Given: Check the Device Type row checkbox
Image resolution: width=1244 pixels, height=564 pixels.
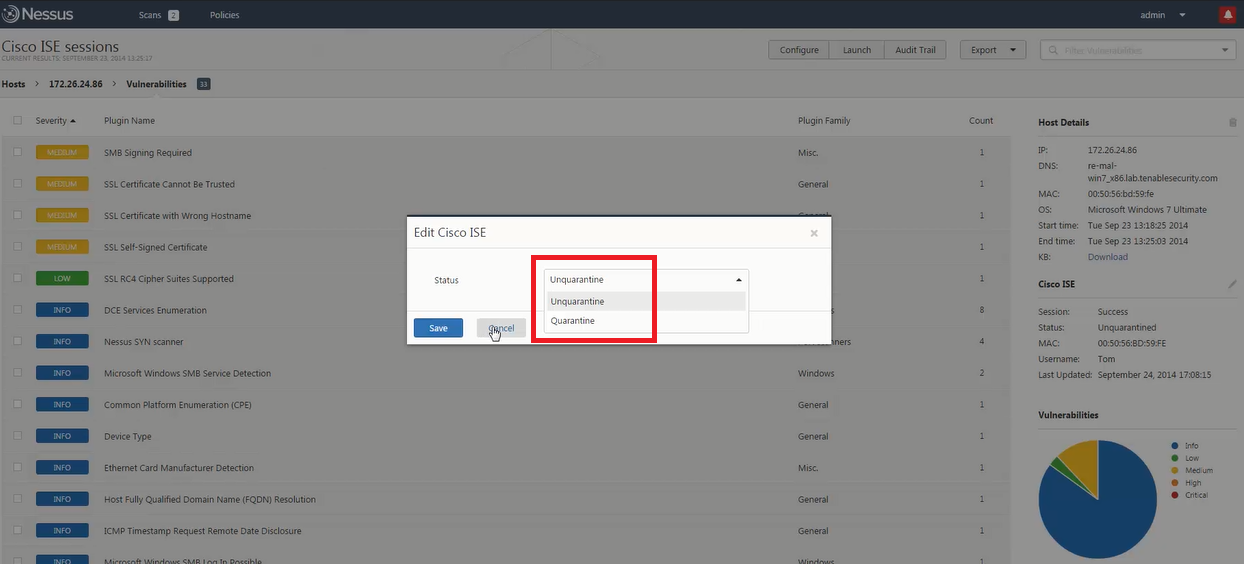Looking at the screenshot, I should point(17,437).
